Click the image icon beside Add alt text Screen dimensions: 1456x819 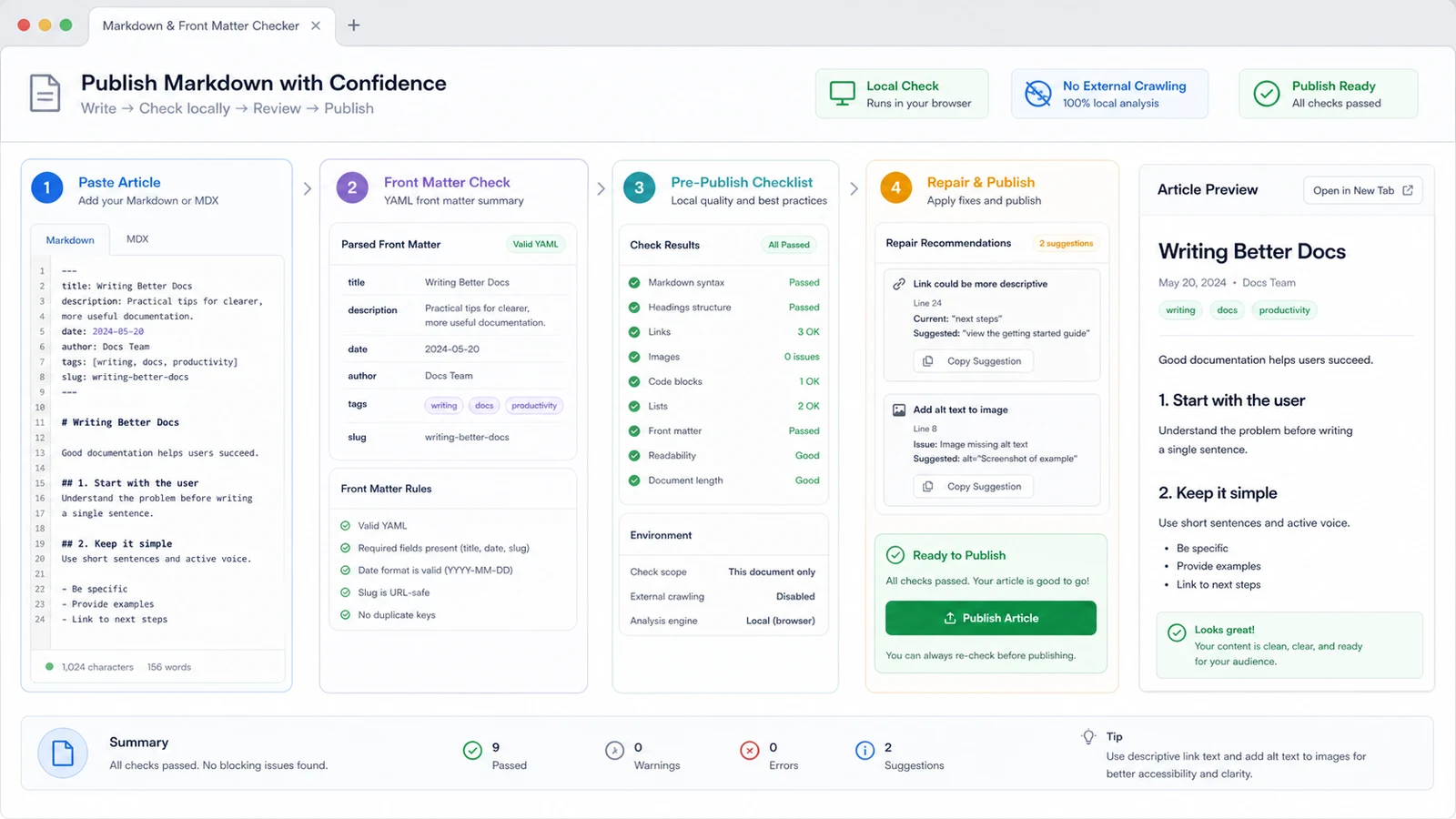tap(899, 410)
